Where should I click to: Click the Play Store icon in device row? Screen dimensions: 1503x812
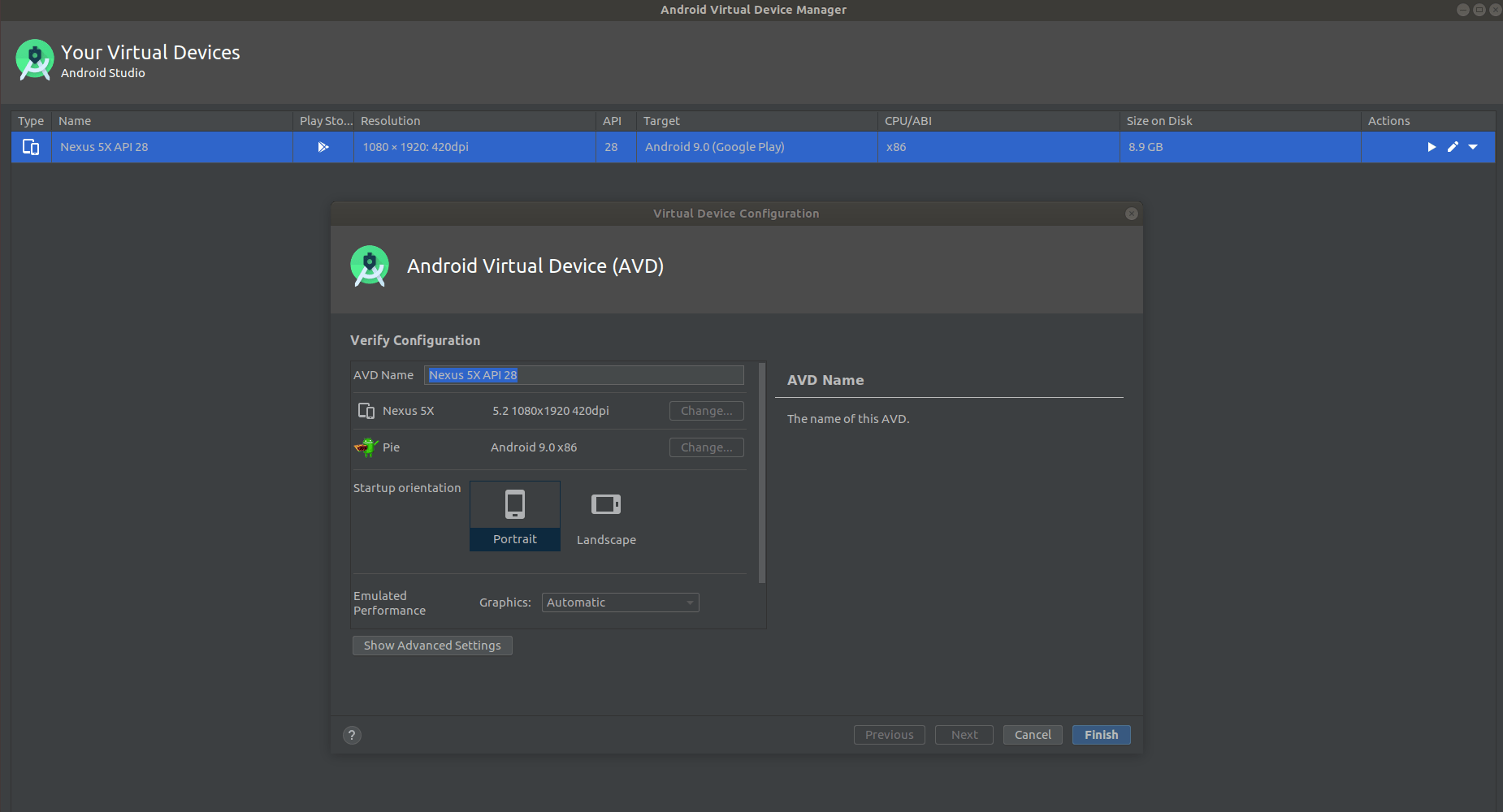pos(323,147)
